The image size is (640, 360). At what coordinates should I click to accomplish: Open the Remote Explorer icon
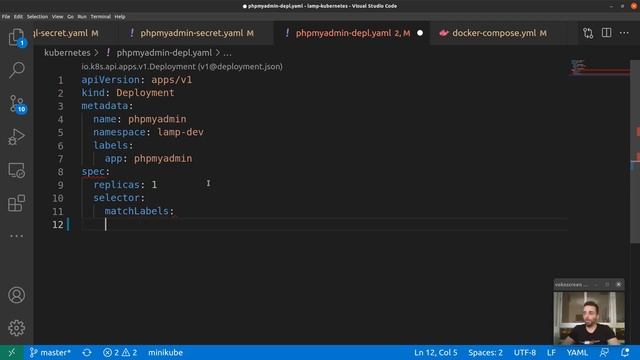(x=16, y=170)
